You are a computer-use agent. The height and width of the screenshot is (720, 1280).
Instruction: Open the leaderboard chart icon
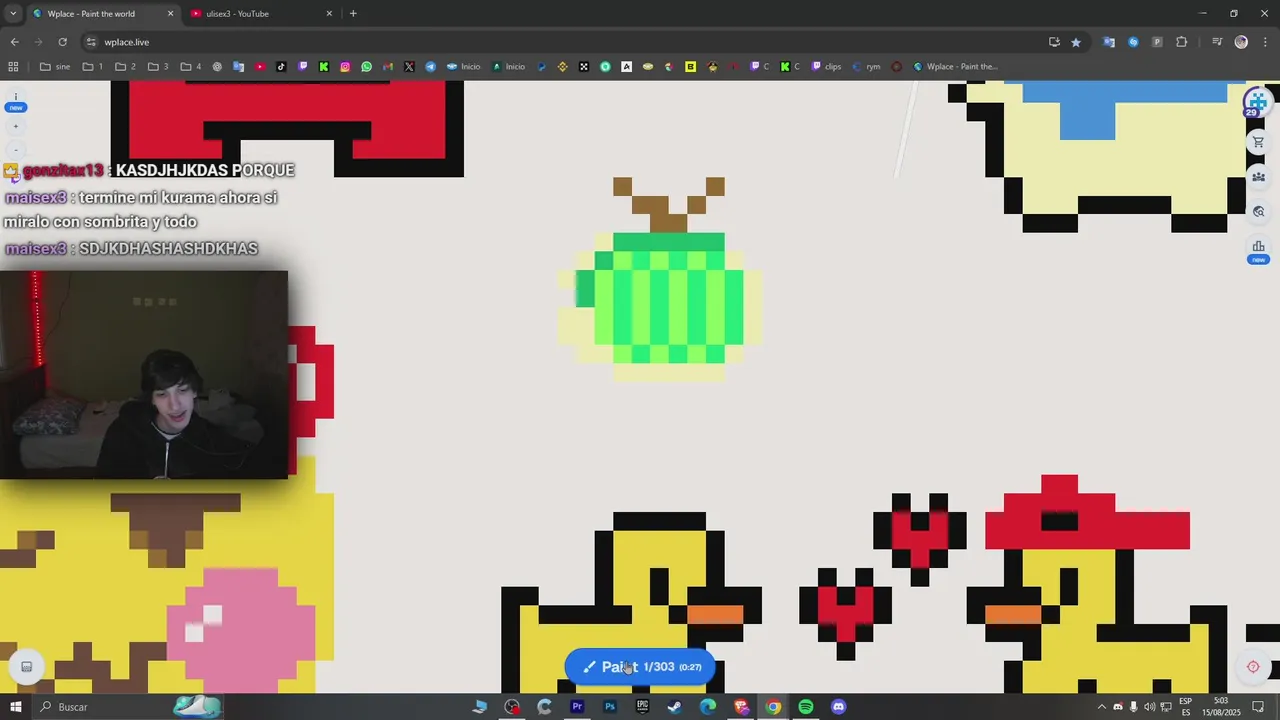point(1258,247)
